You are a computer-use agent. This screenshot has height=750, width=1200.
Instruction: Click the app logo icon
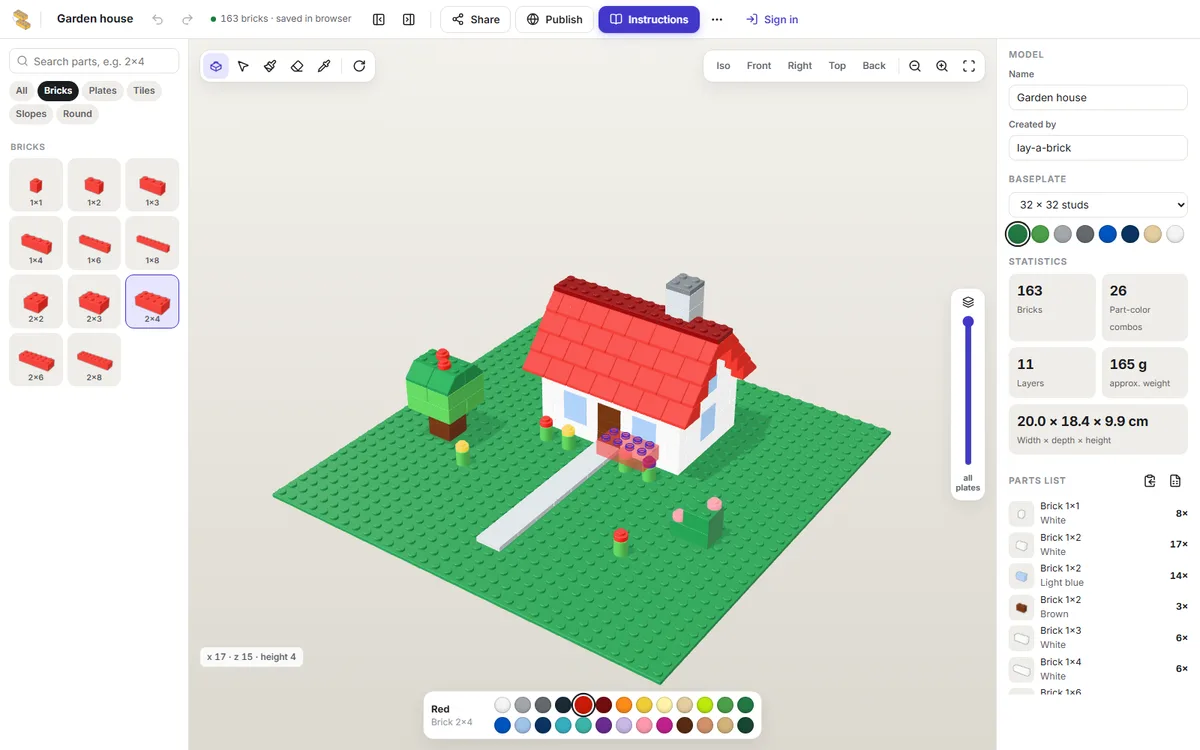point(21,19)
